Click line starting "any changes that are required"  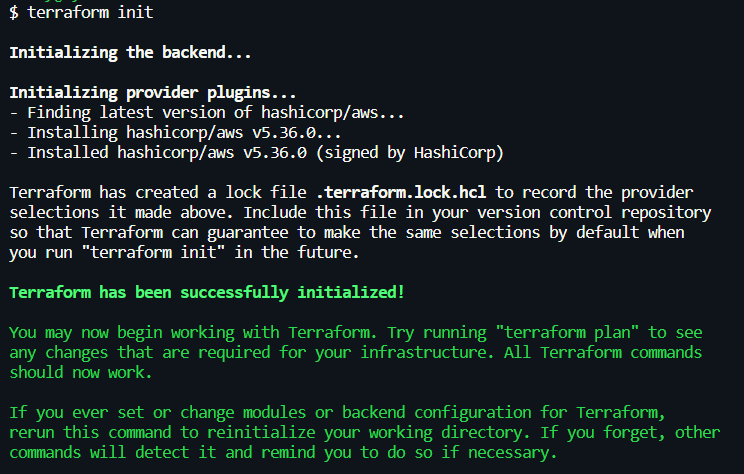(355, 353)
